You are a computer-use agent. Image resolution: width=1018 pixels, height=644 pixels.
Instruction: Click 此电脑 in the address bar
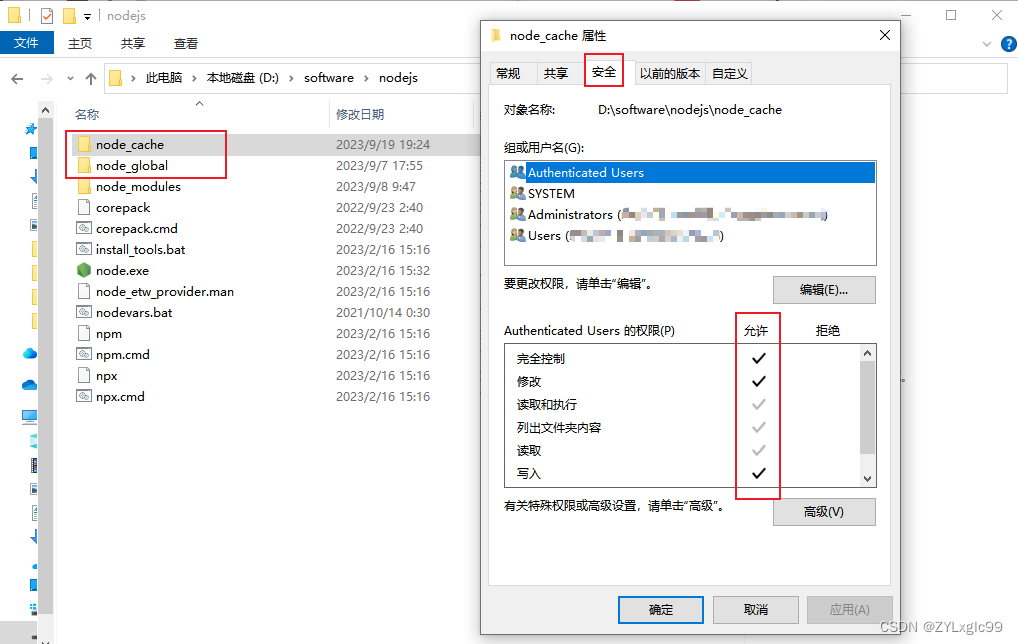(164, 78)
